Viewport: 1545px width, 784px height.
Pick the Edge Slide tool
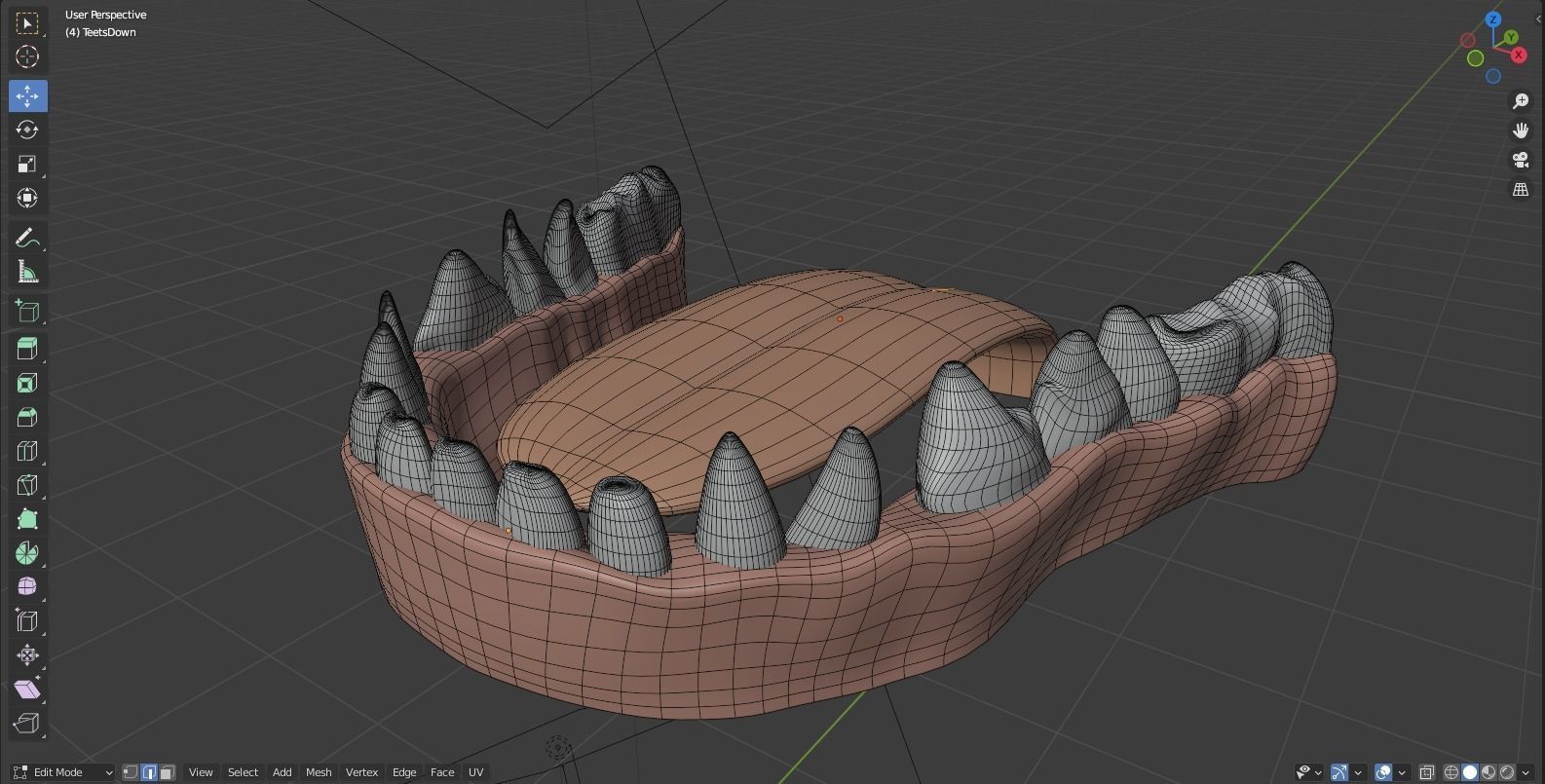(x=27, y=620)
